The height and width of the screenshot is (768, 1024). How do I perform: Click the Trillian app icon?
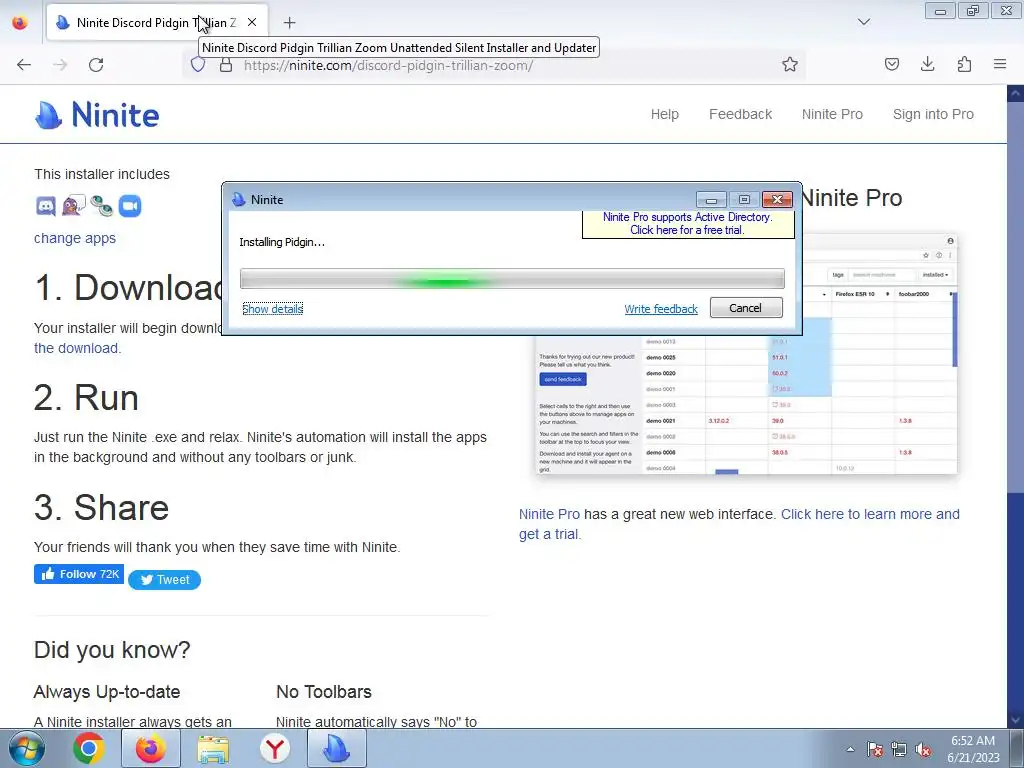102,206
